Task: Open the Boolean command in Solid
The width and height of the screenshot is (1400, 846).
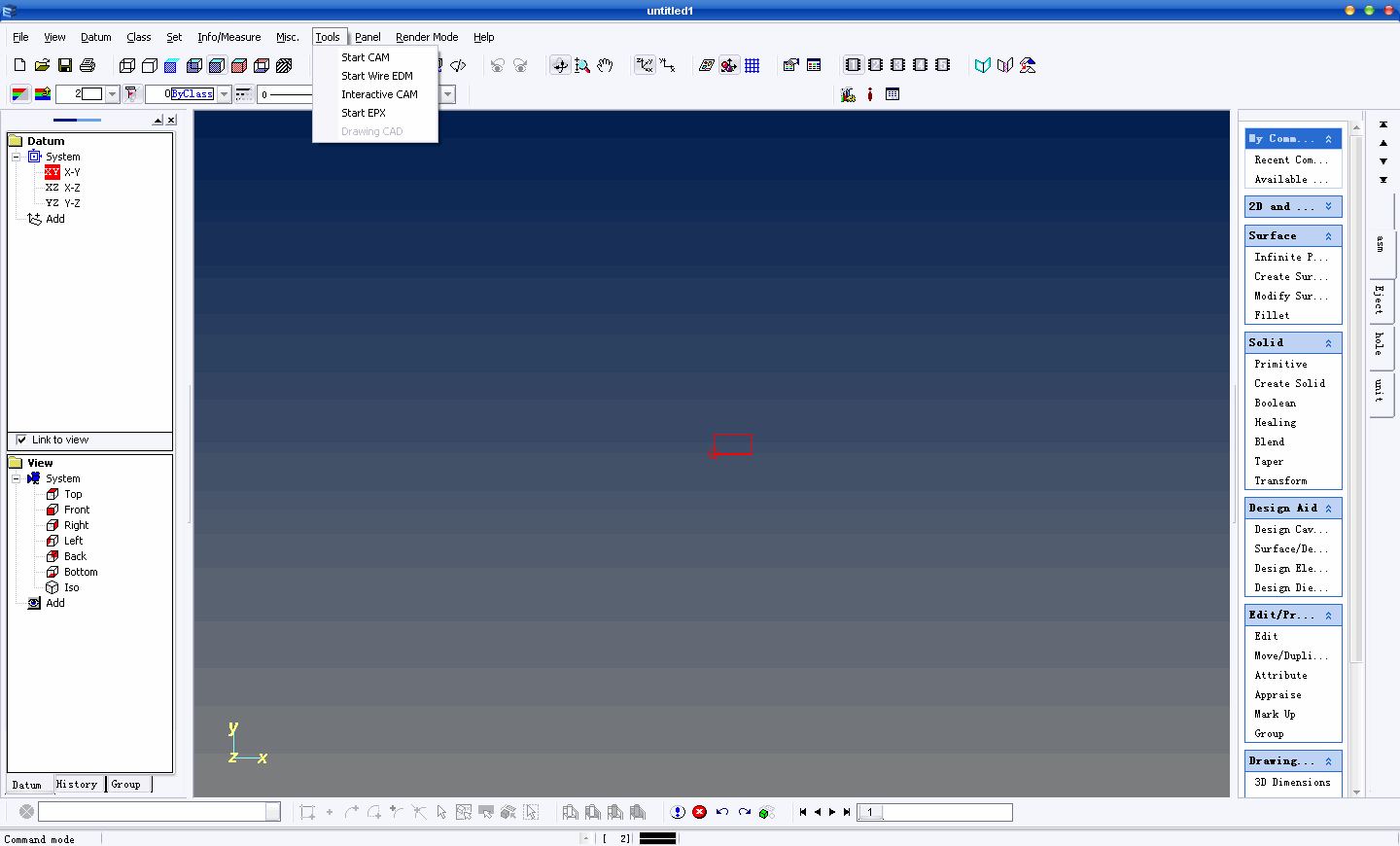Action: pos(1275,403)
